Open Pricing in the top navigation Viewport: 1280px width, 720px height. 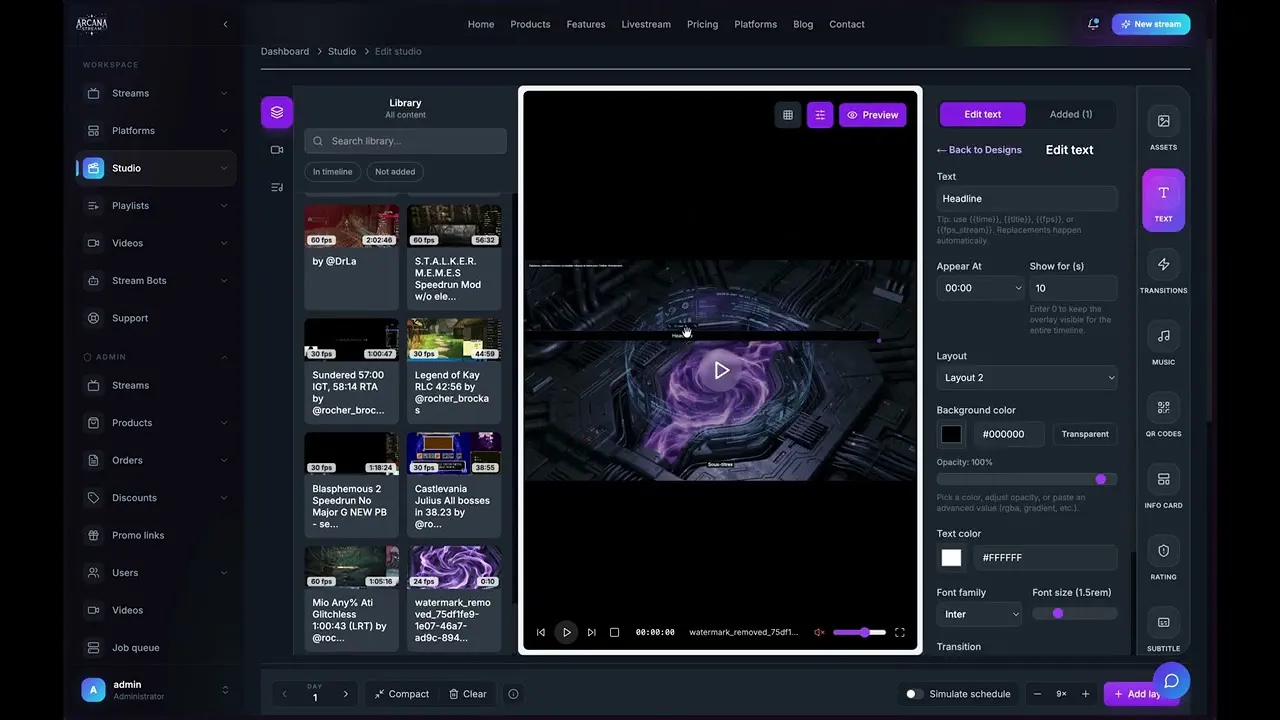[x=702, y=24]
